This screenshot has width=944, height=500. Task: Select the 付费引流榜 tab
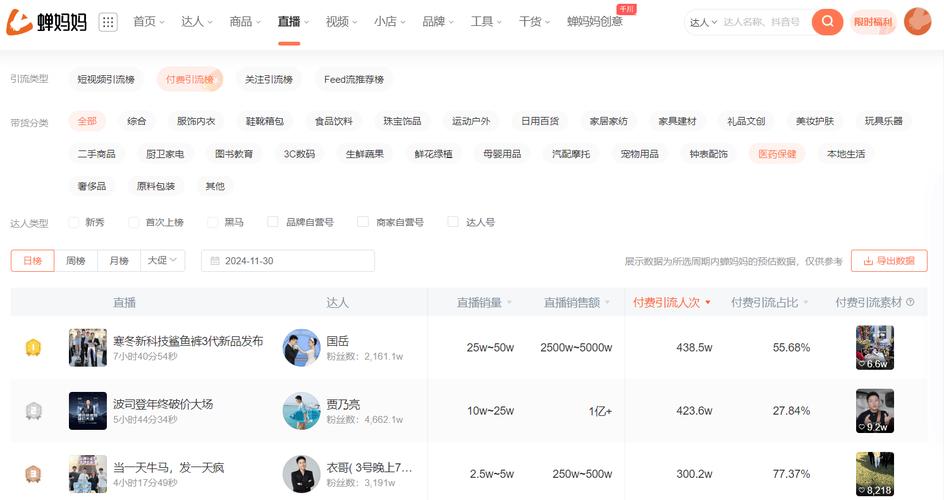[x=190, y=79]
